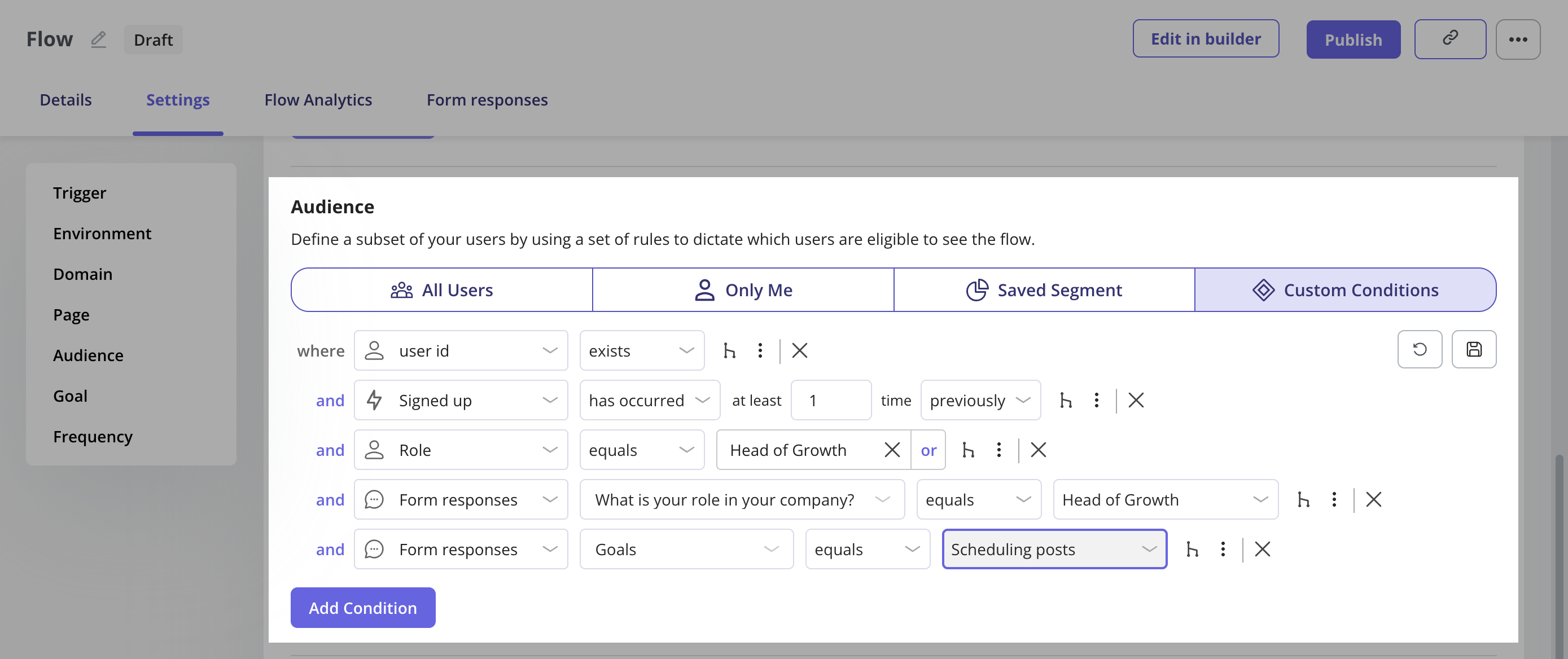
Task: Click the nesting icon on the Signed up condition
Action: (x=1066, y=401)
